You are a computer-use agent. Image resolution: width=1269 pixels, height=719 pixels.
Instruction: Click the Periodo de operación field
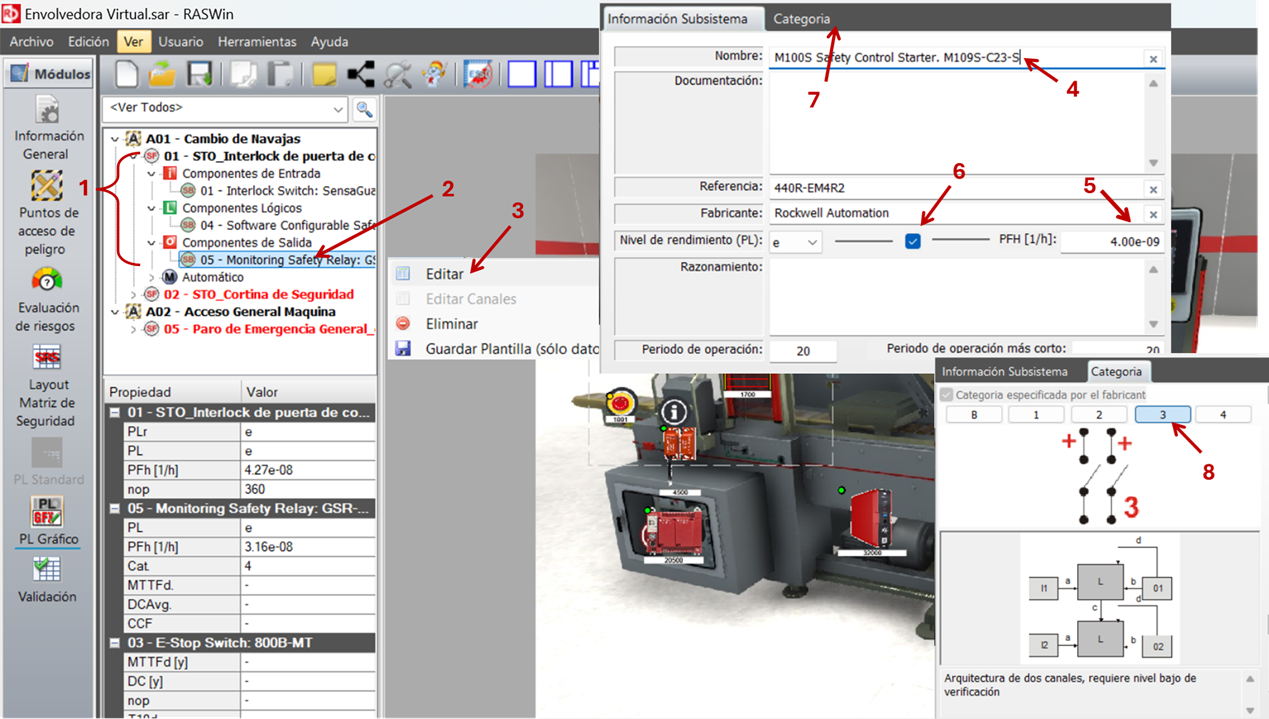point(802,351)
